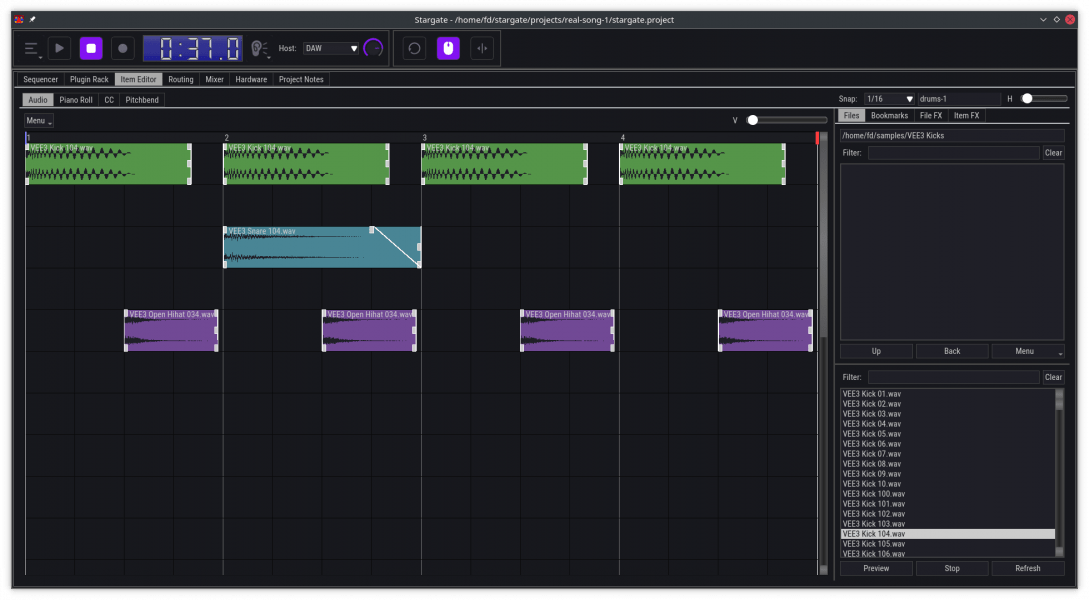Go up one folder with Up button

click(x=876, y=351)
